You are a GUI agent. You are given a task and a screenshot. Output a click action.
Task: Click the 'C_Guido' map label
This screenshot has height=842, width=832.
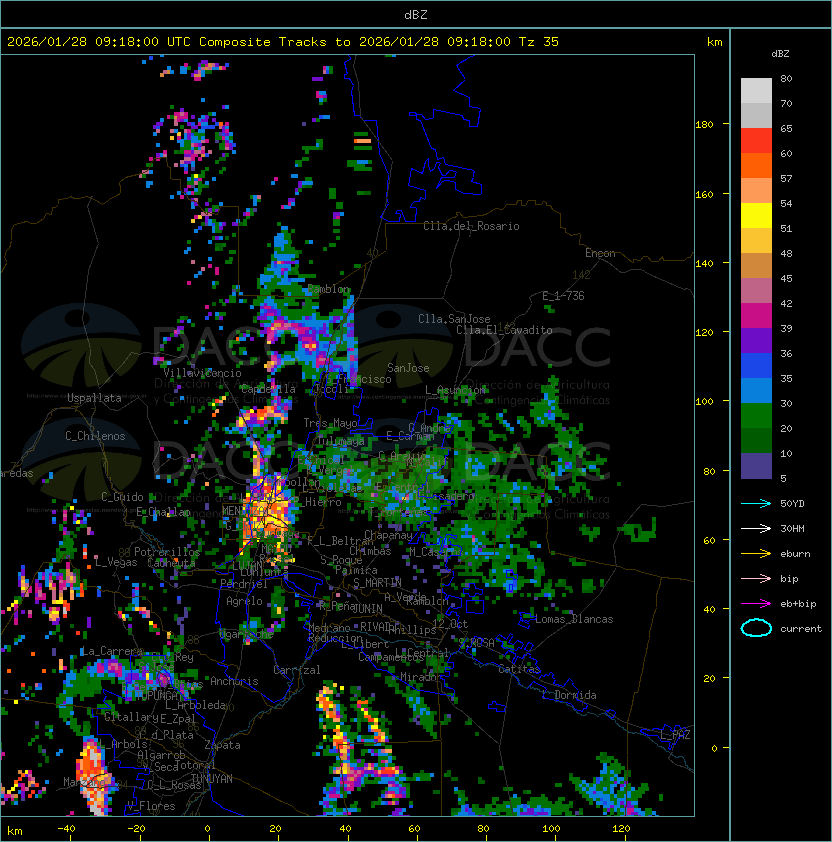tap(122, 497)
